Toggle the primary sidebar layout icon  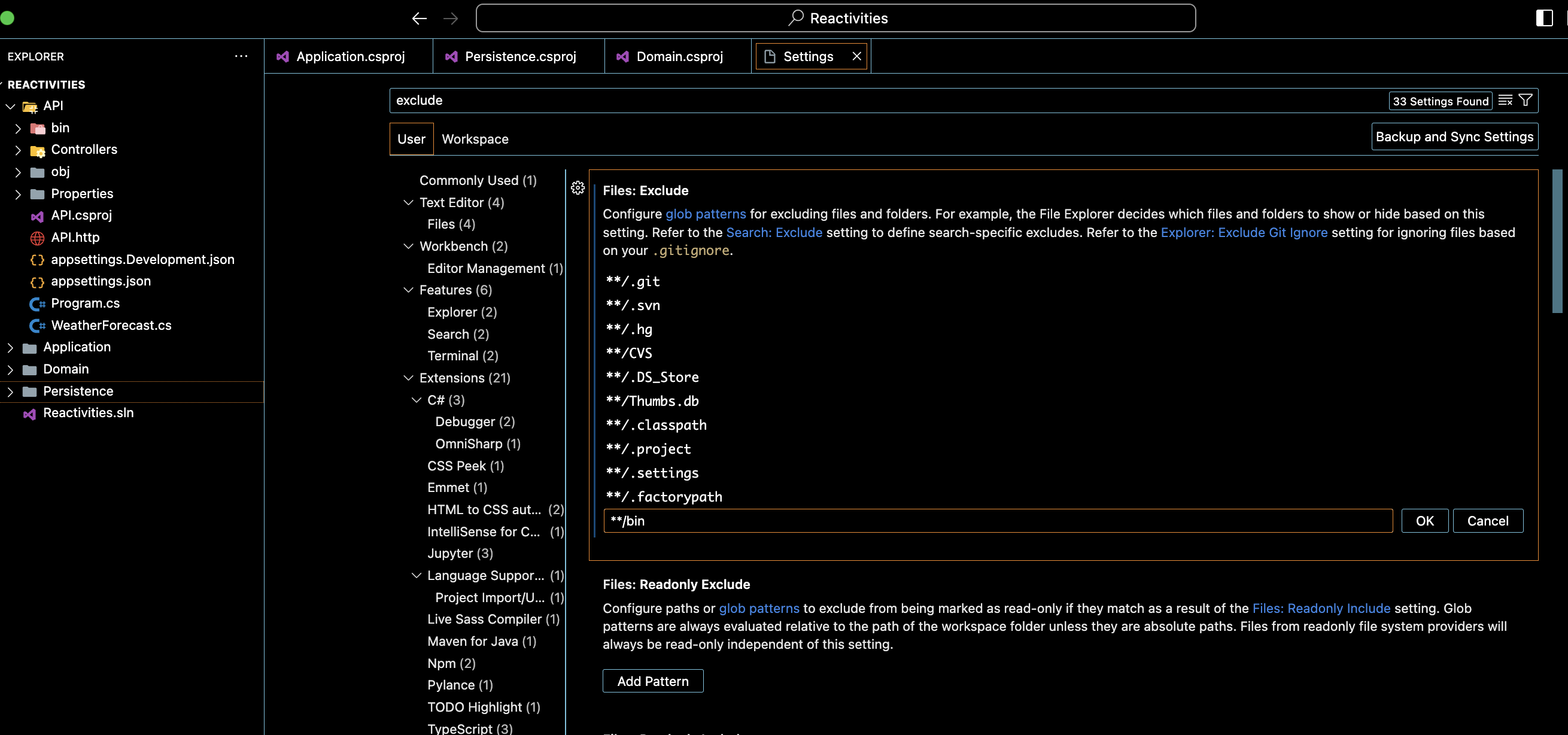coord(1543,18)
